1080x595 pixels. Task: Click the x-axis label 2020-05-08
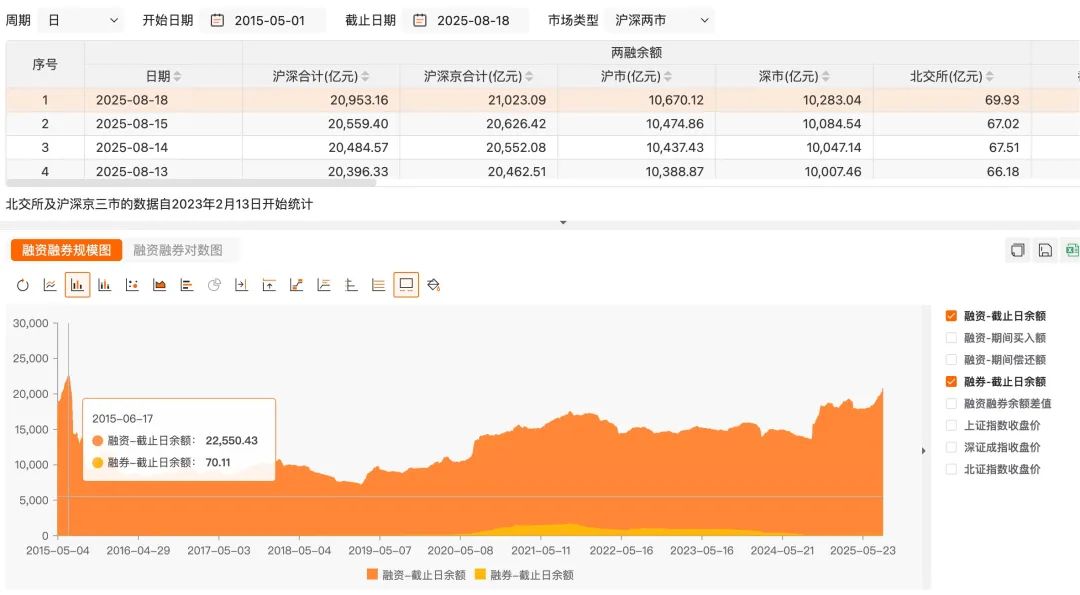tap(460, 551)
